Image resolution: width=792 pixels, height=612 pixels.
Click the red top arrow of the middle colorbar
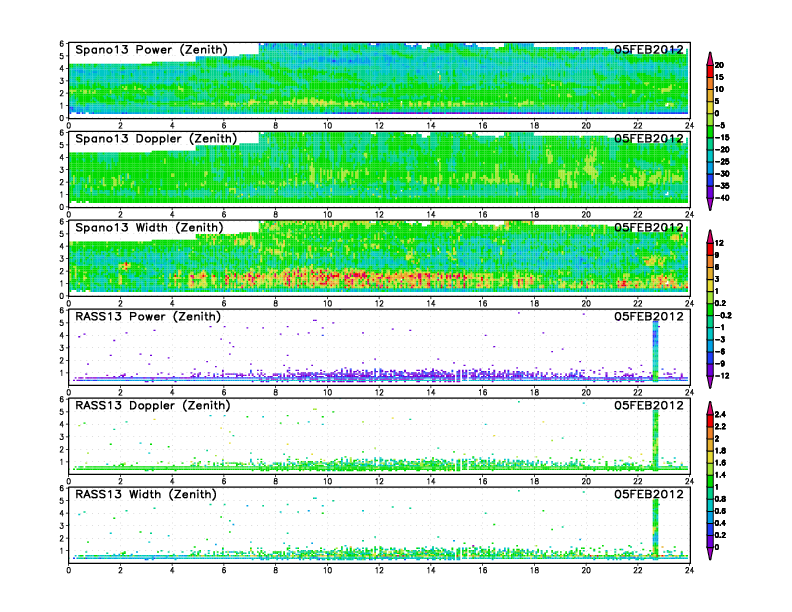709,234
